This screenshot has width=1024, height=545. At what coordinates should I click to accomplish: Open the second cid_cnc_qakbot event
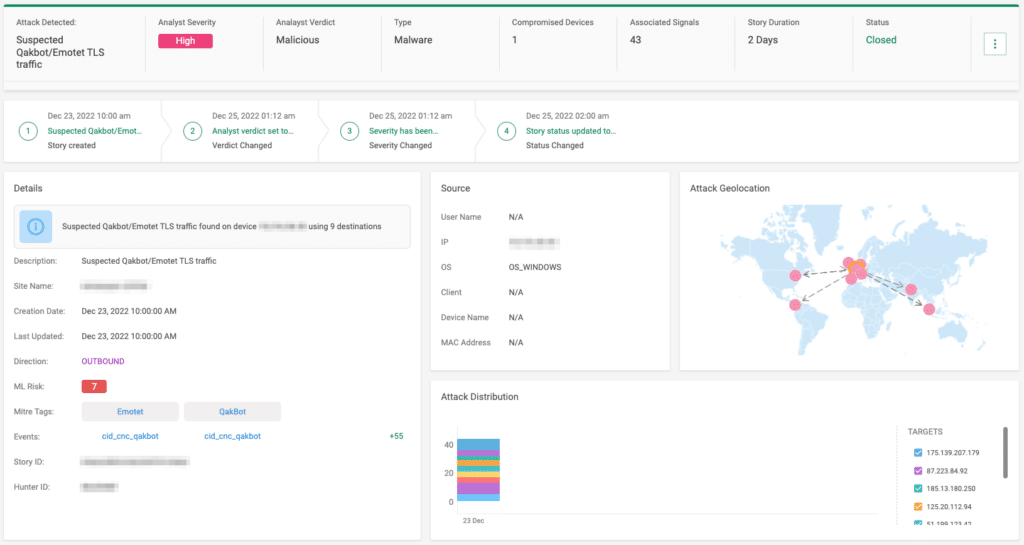click(232, 436)
